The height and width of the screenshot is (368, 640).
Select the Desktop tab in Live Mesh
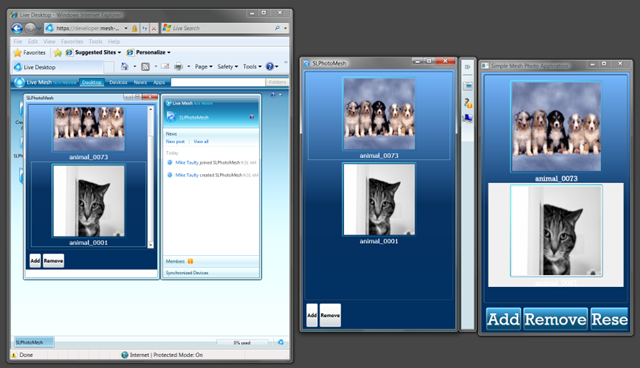click(91, 82)
